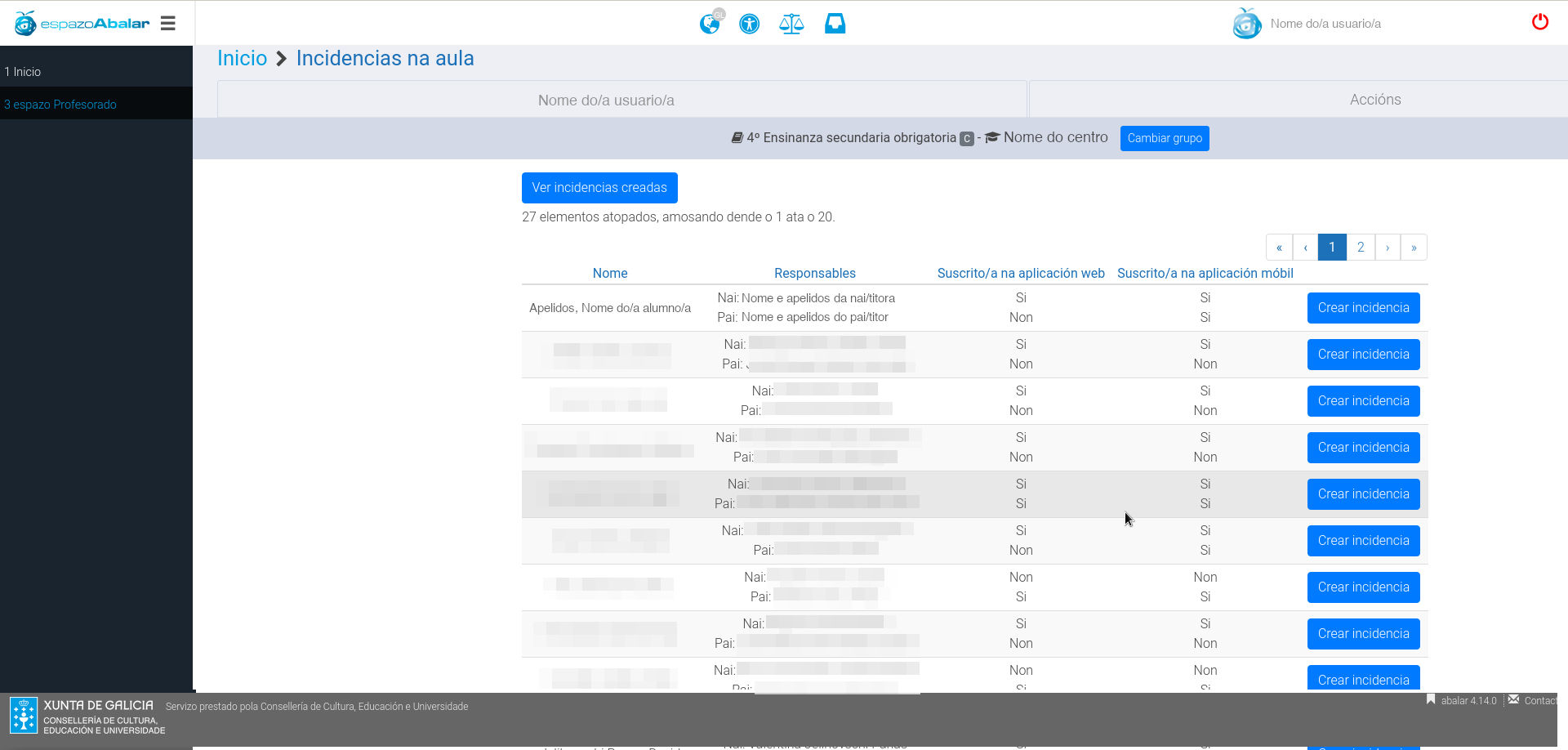This screenshot has height=750, width=1568.
Task: Click the abalar version bookmark icon
Action: pos(1431,700)
